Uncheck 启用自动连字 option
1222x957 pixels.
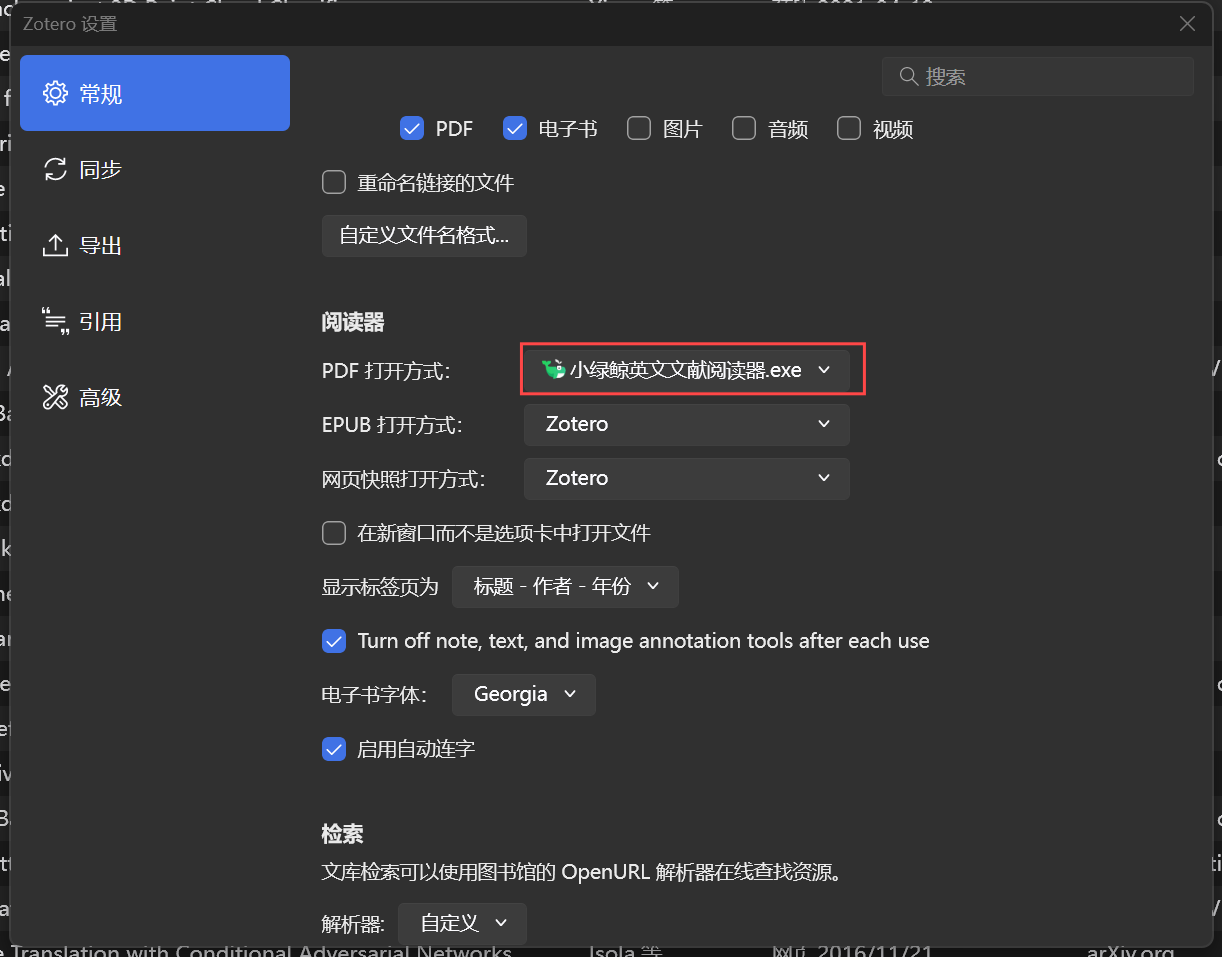pyautogui.click(x=334, y=748)
